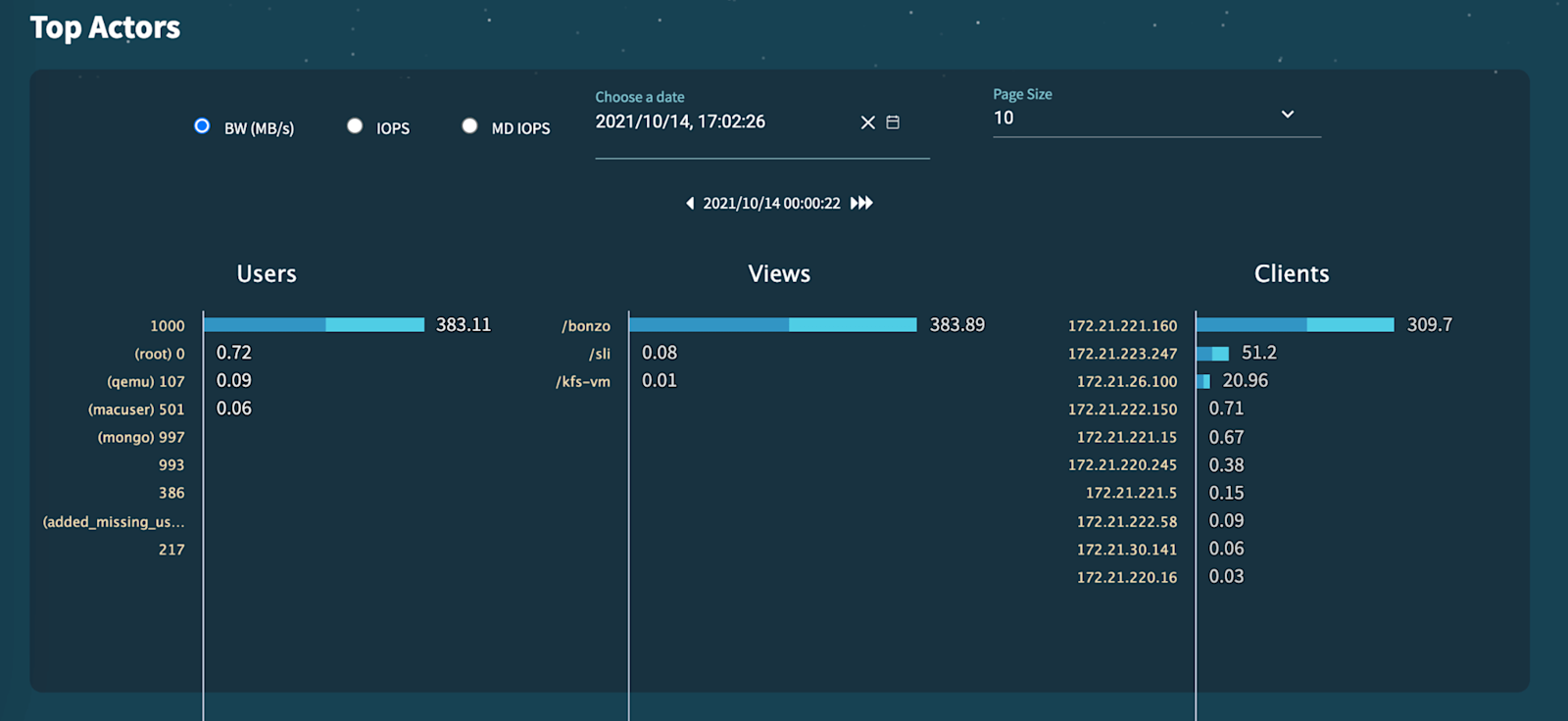Select client label 172.21.221.5
1568x721 pixels.
point(1131,493)
